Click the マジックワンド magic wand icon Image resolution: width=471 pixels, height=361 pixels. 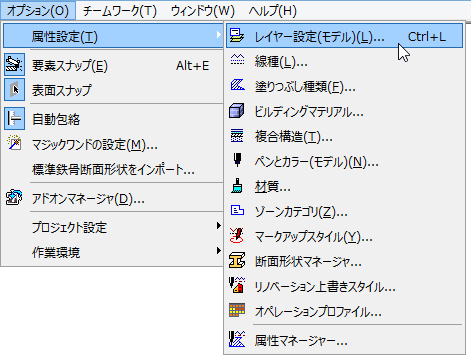(x=14, y=143)
